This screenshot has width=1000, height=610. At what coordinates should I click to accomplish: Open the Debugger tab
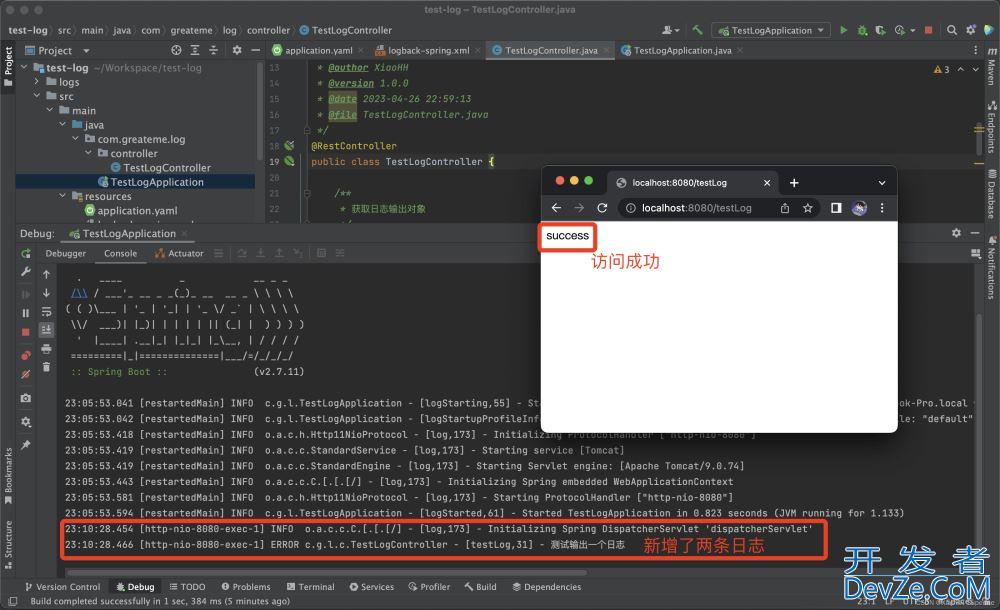click(x=66, y=253)
